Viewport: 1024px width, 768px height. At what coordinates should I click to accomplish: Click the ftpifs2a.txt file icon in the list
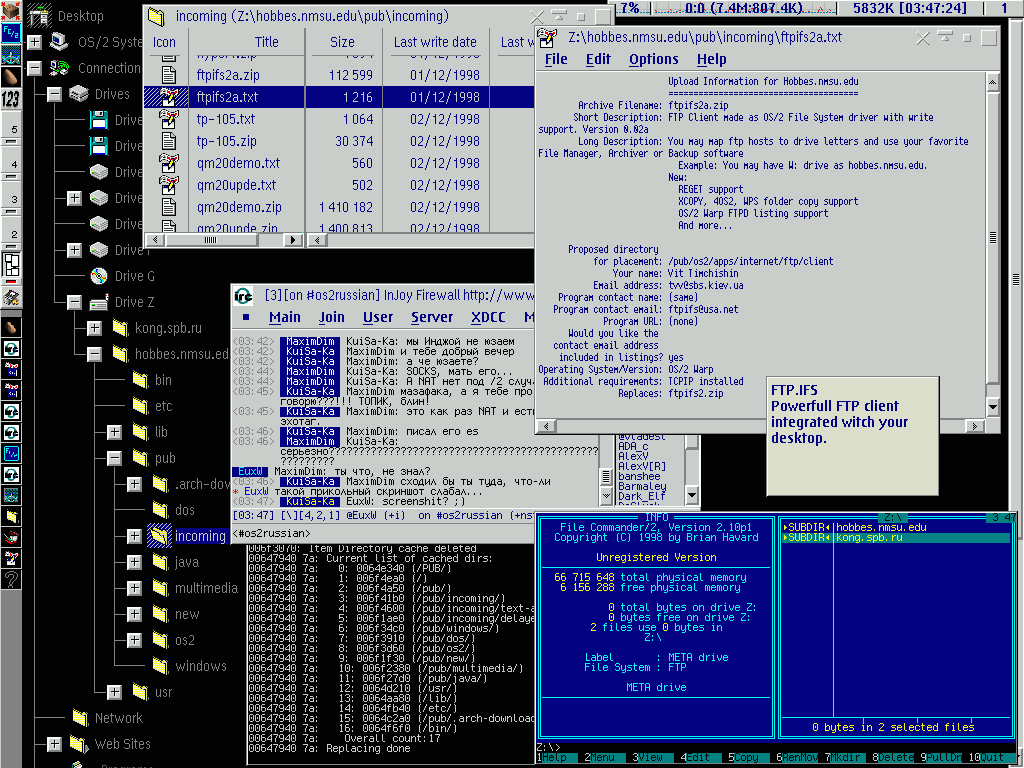click(x=168, y=97)
